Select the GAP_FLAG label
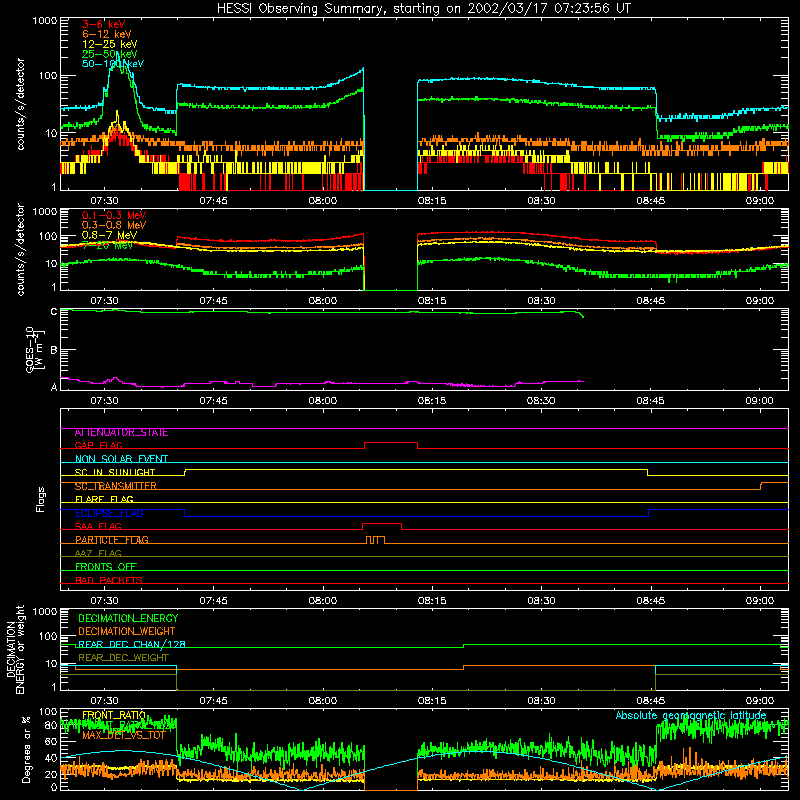800x800 pixels. coord(98,445)
